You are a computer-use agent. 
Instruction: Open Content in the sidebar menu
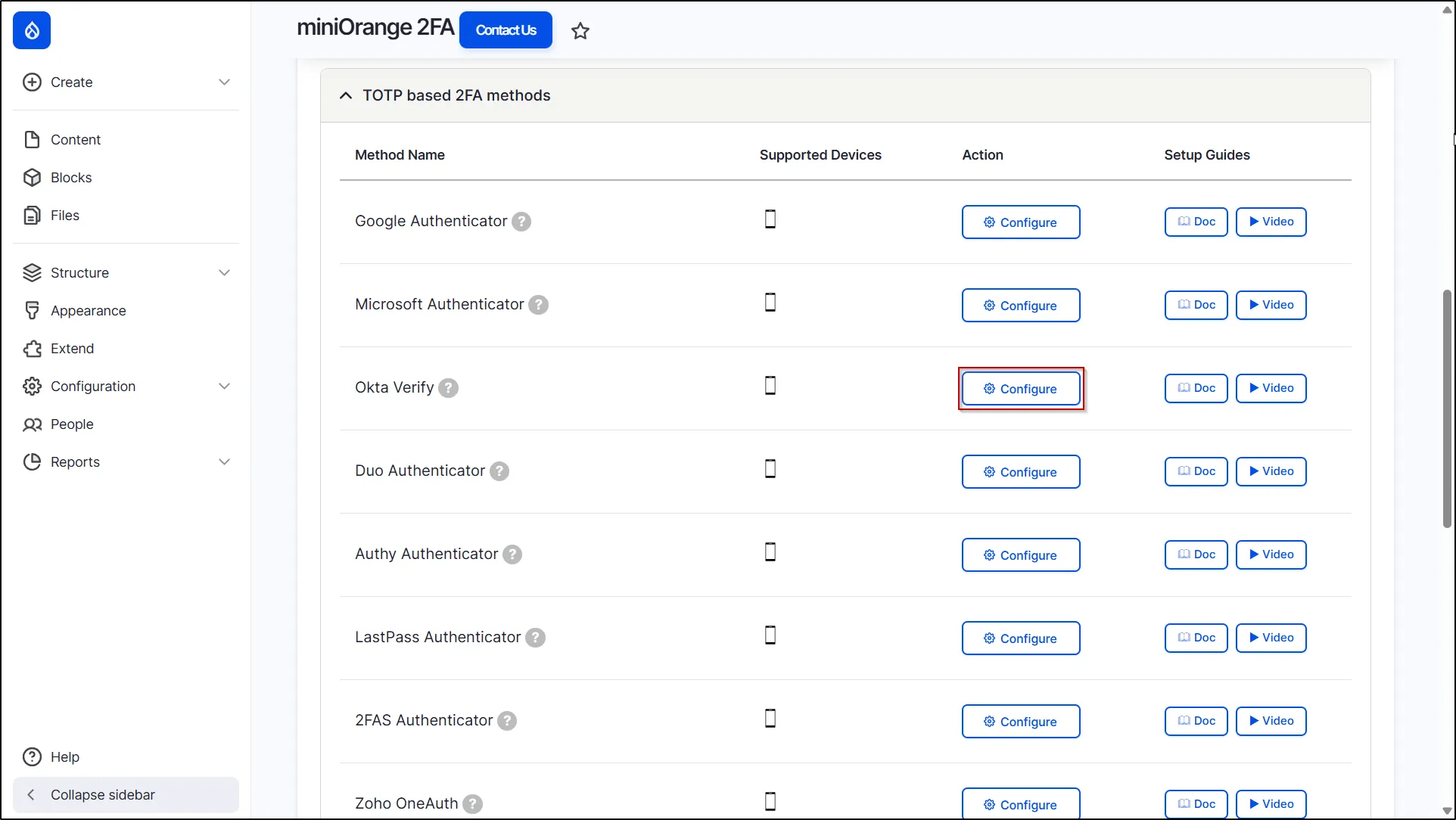tap(126, 140)
